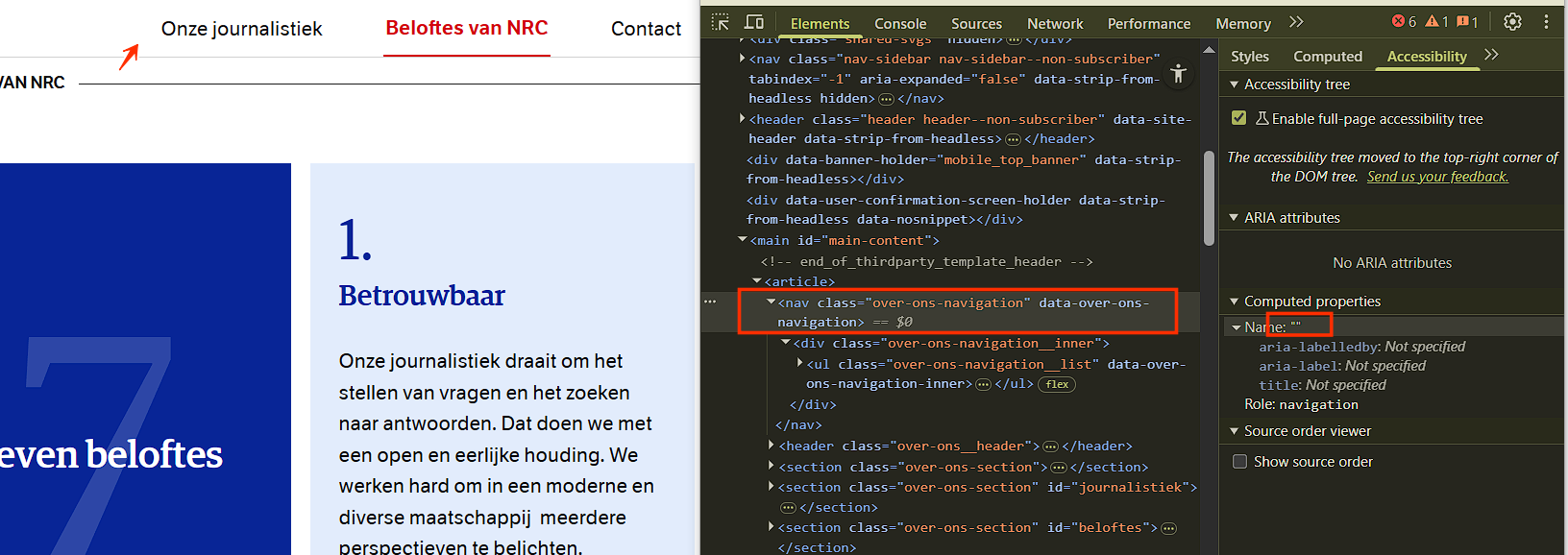1568x555 pixels.
Task: Enable the Show source order checkbox
Action: coord(1240,462)
